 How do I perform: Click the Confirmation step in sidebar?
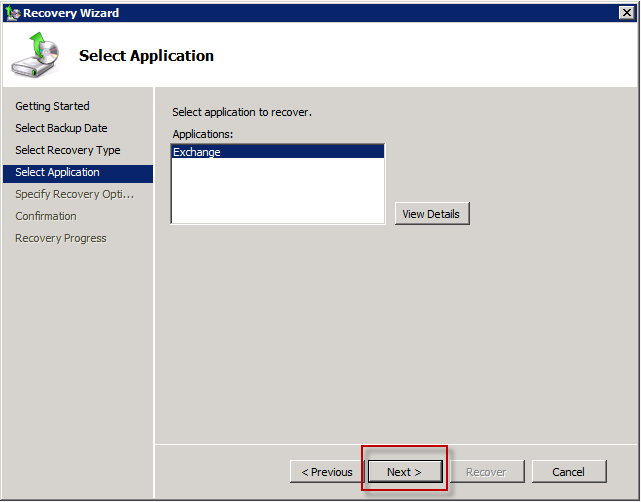pos(46,216)
